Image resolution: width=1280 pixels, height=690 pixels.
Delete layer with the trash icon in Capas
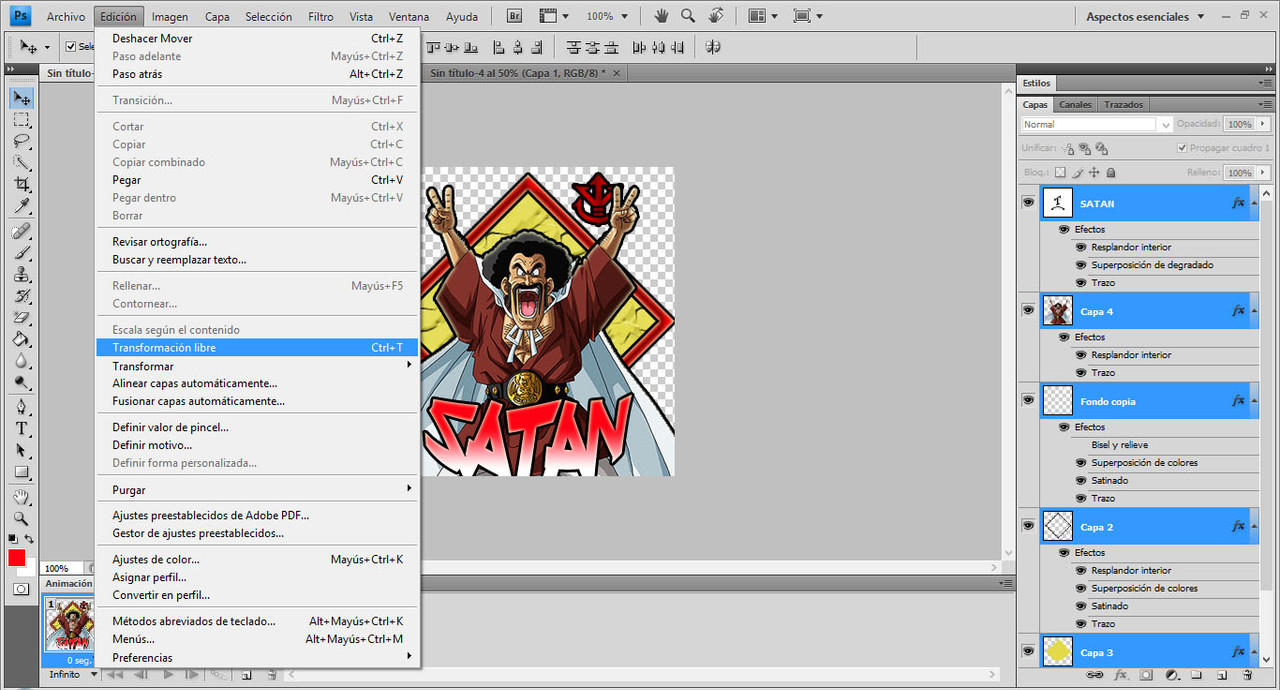click(x=1246, y=676)
